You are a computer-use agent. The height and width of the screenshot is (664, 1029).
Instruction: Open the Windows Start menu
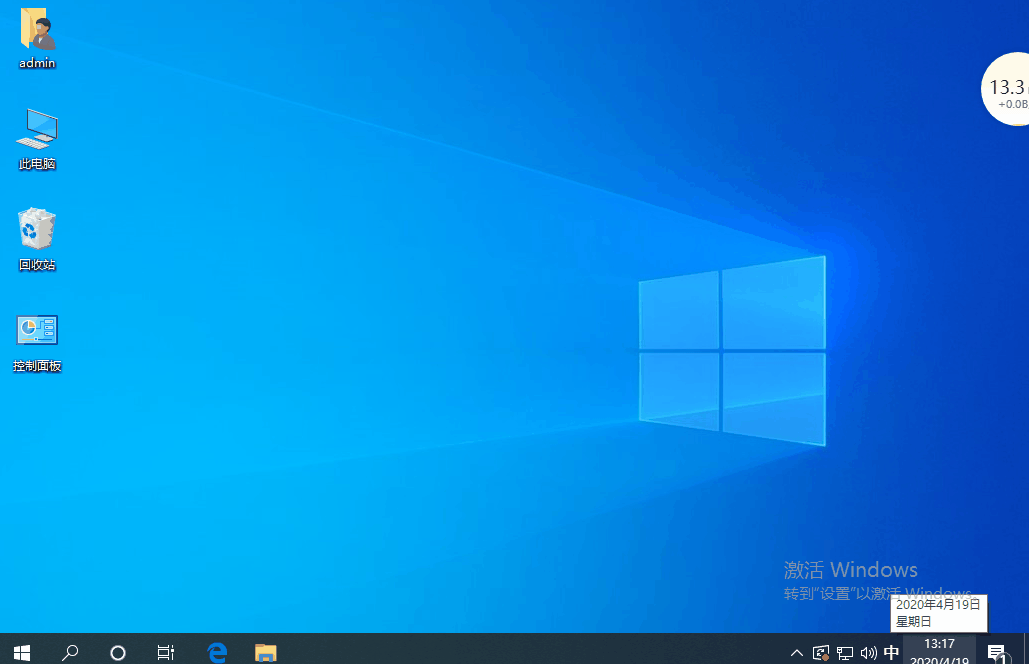coord(22,652)
